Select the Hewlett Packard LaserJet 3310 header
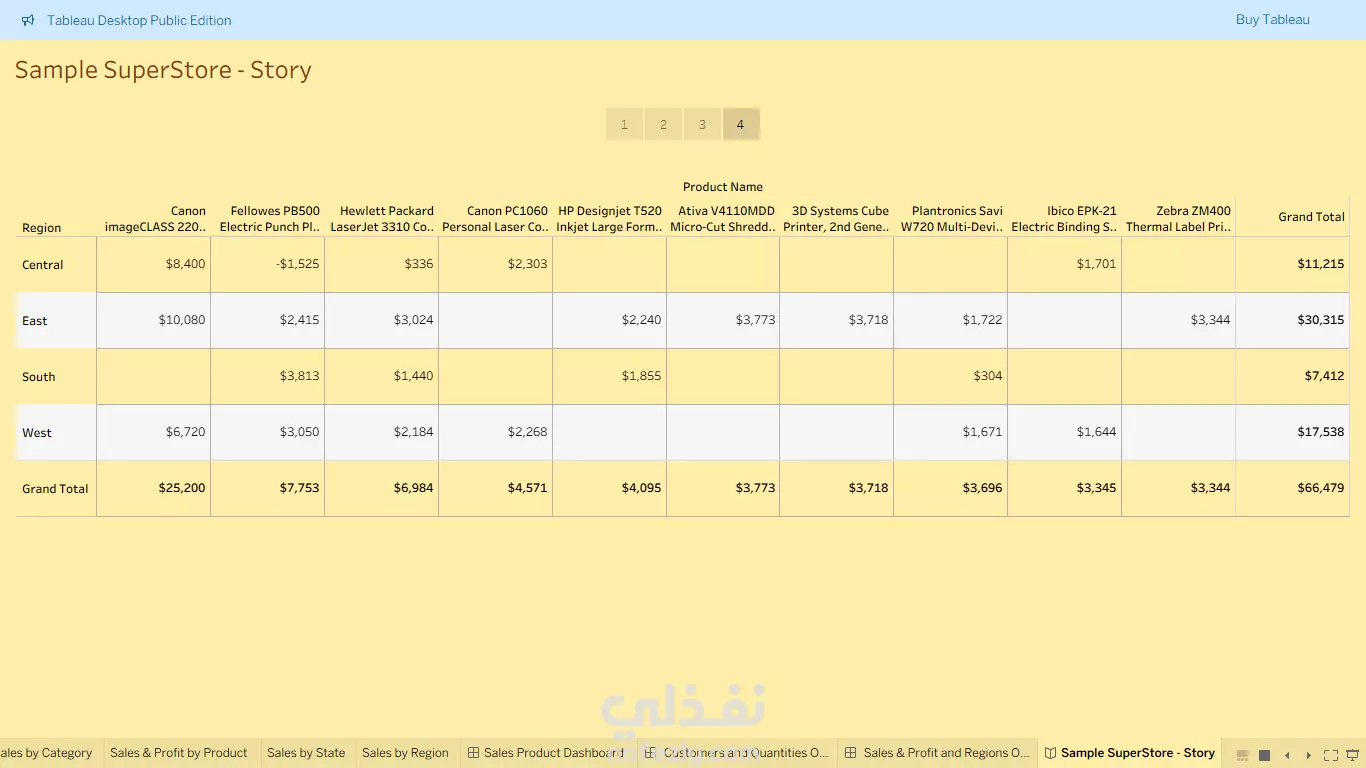The width and height of the screenshot is (1366, 768). tap(383, 219)
